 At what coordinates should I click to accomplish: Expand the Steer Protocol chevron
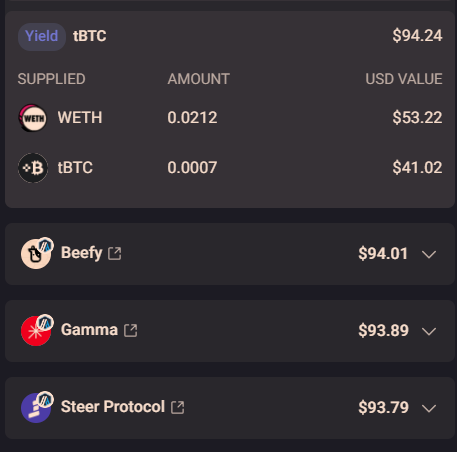pos(429,408)
